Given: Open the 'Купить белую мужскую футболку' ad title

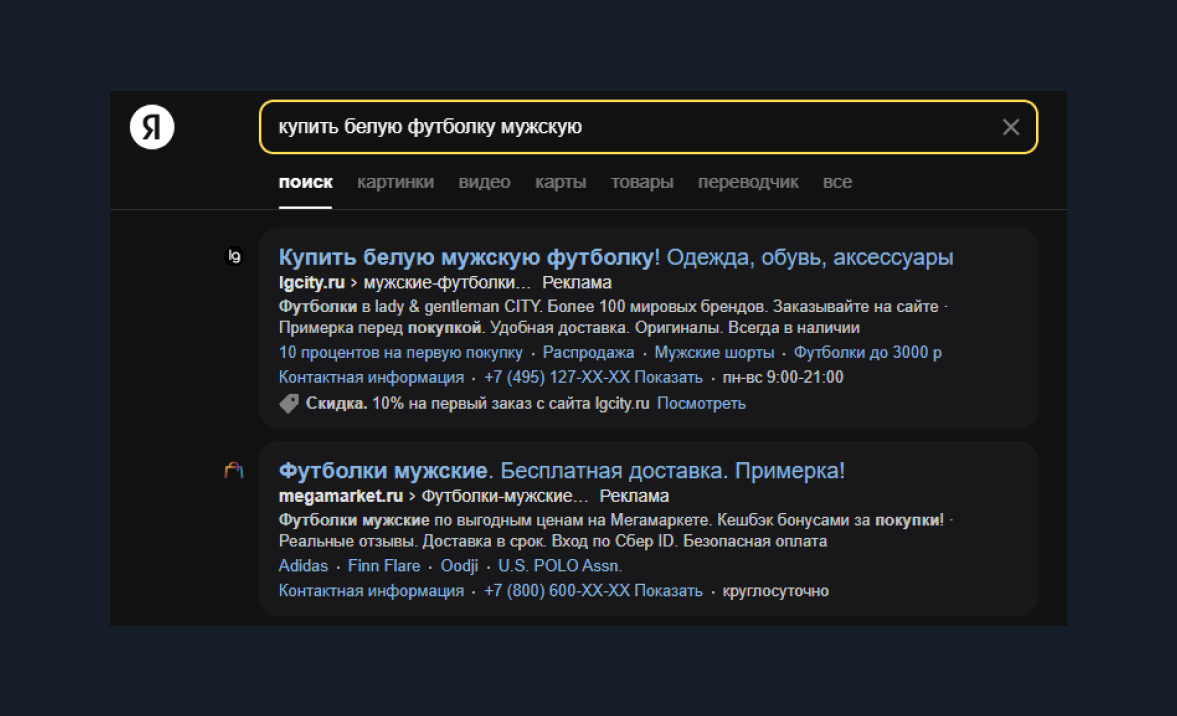Looking at the screenshot, I should (x=616, y=257).
